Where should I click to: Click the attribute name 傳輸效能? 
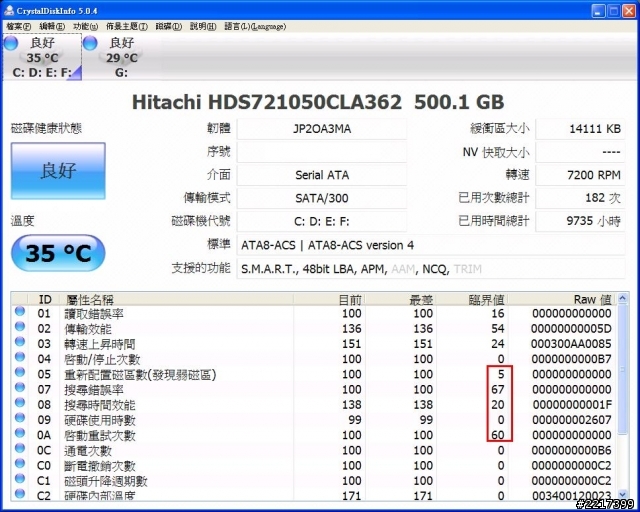pyautogui.click(x=88, y=329)
